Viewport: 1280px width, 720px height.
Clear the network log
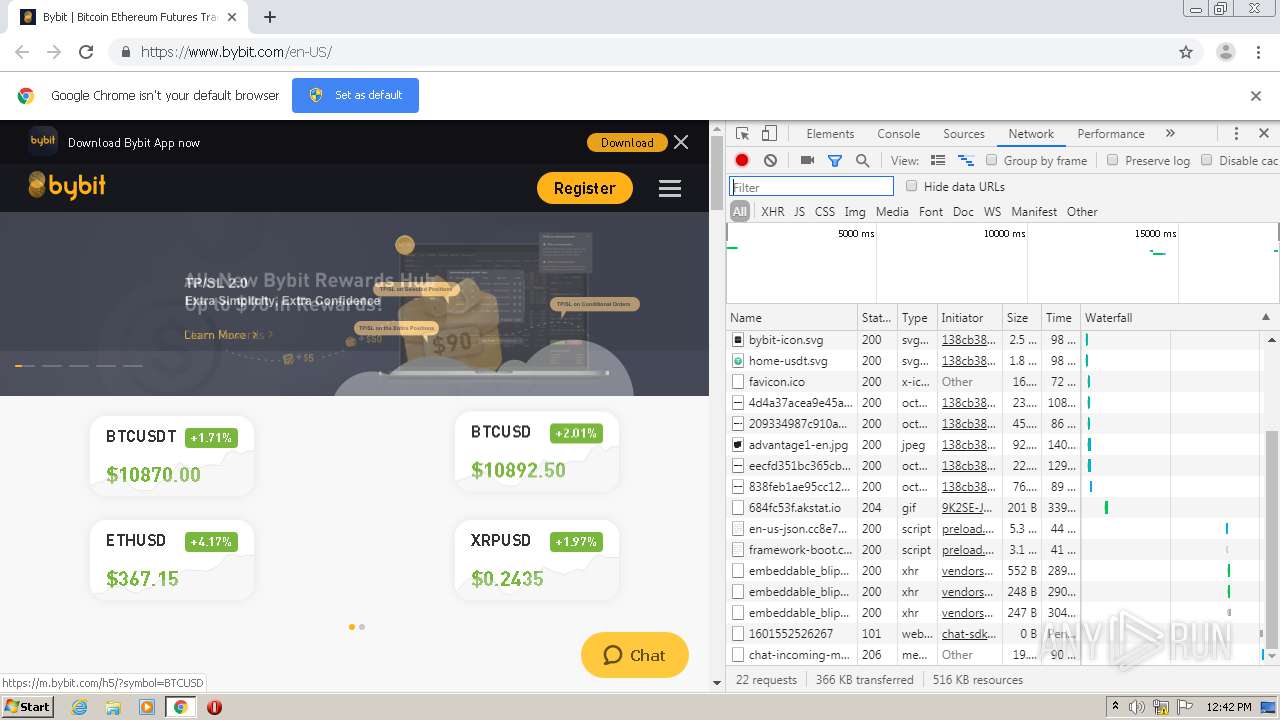[770, 160]
